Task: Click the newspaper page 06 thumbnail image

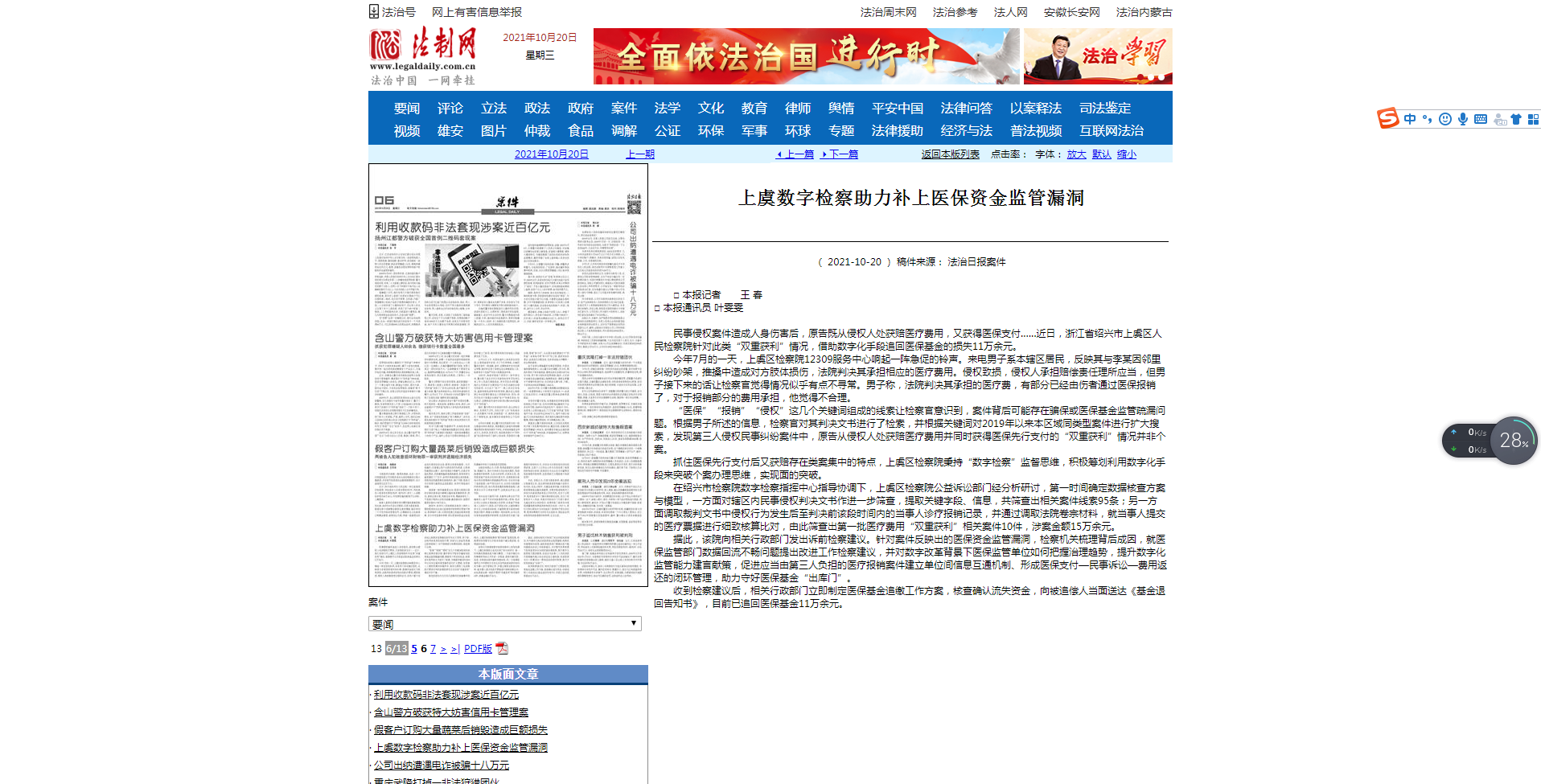Action: [508, 376]
